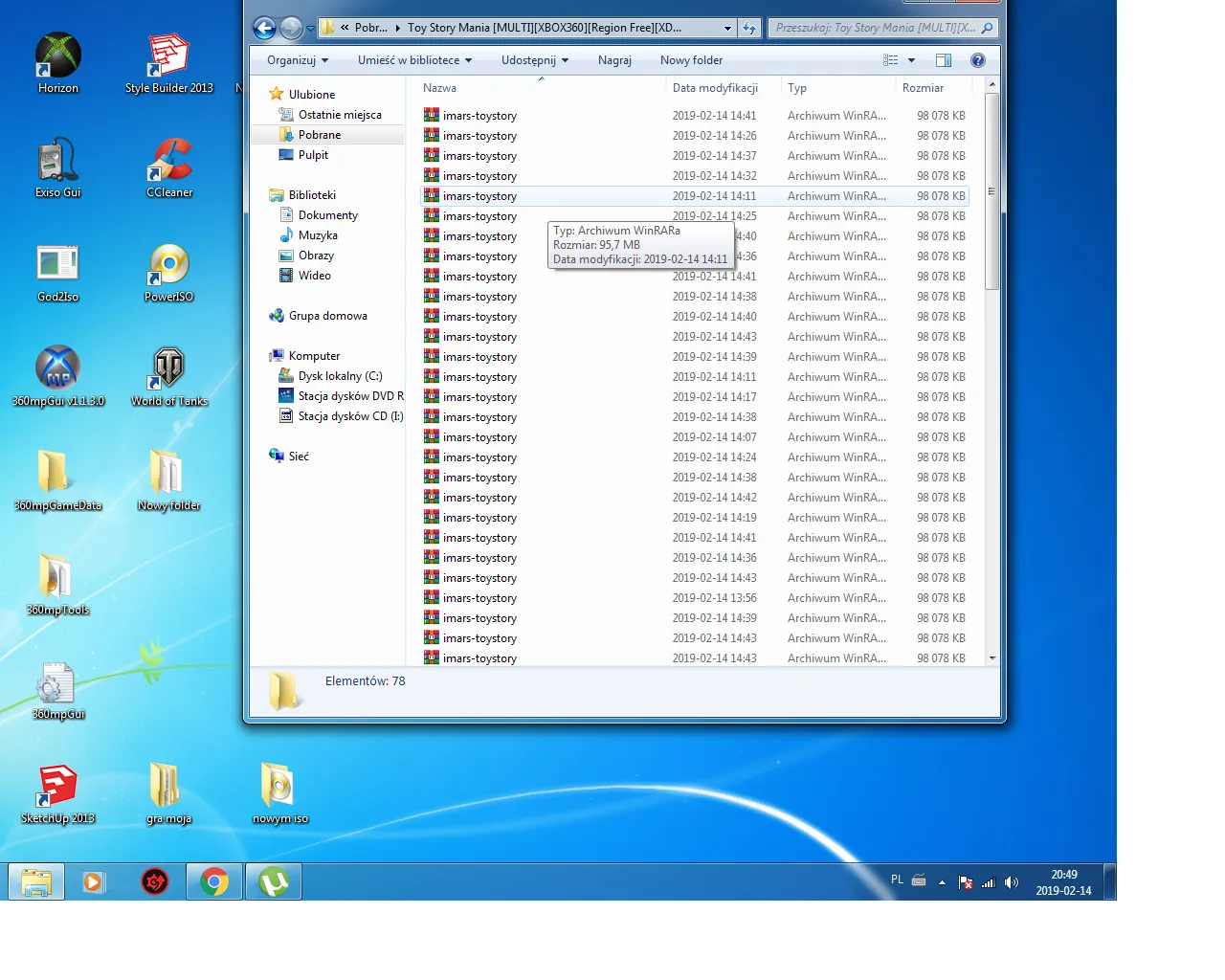Show hidden tray icons arrow
This screenshot has width=1225, height=980.
pos(942,882)
